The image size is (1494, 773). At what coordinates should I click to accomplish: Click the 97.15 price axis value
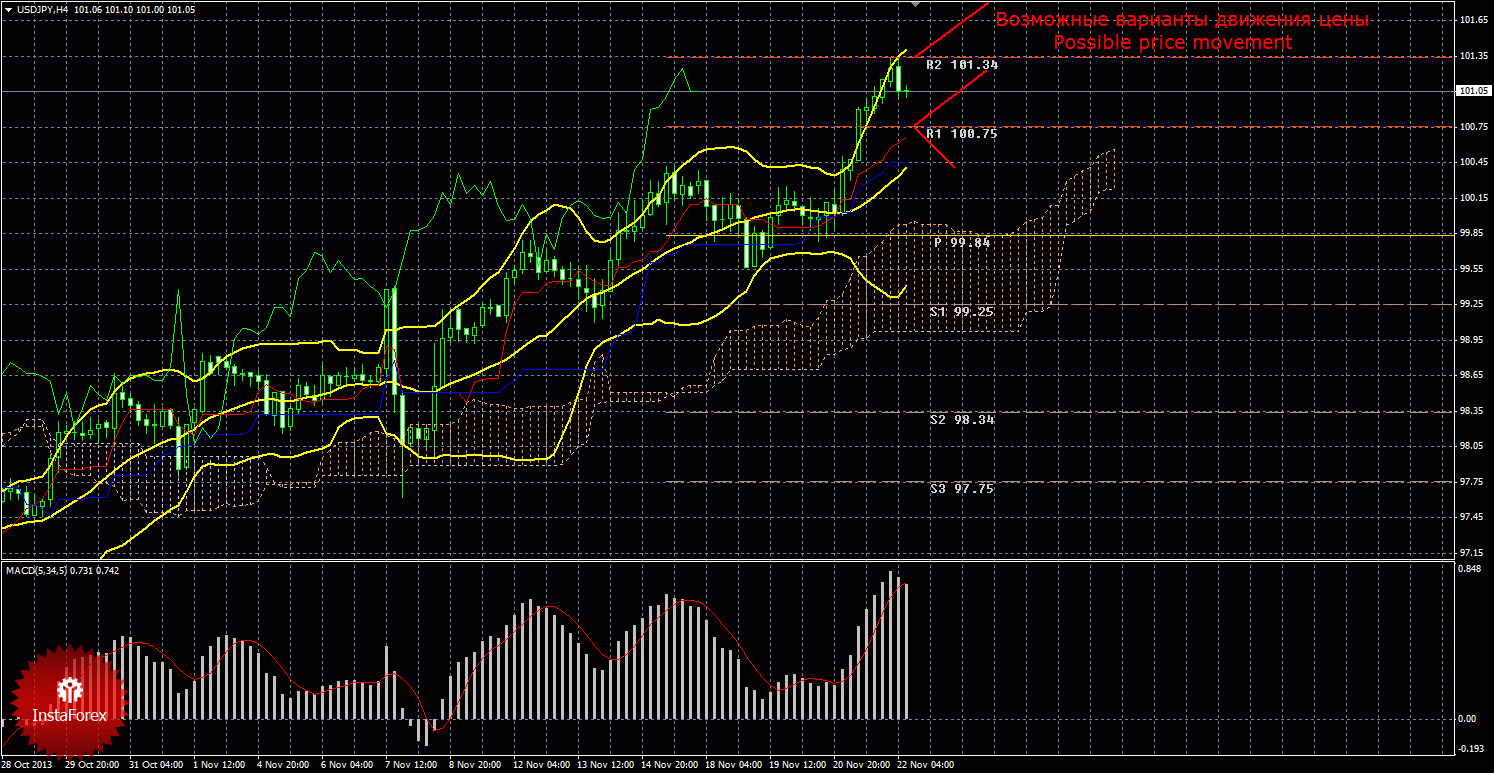(x=1471, y=552)
